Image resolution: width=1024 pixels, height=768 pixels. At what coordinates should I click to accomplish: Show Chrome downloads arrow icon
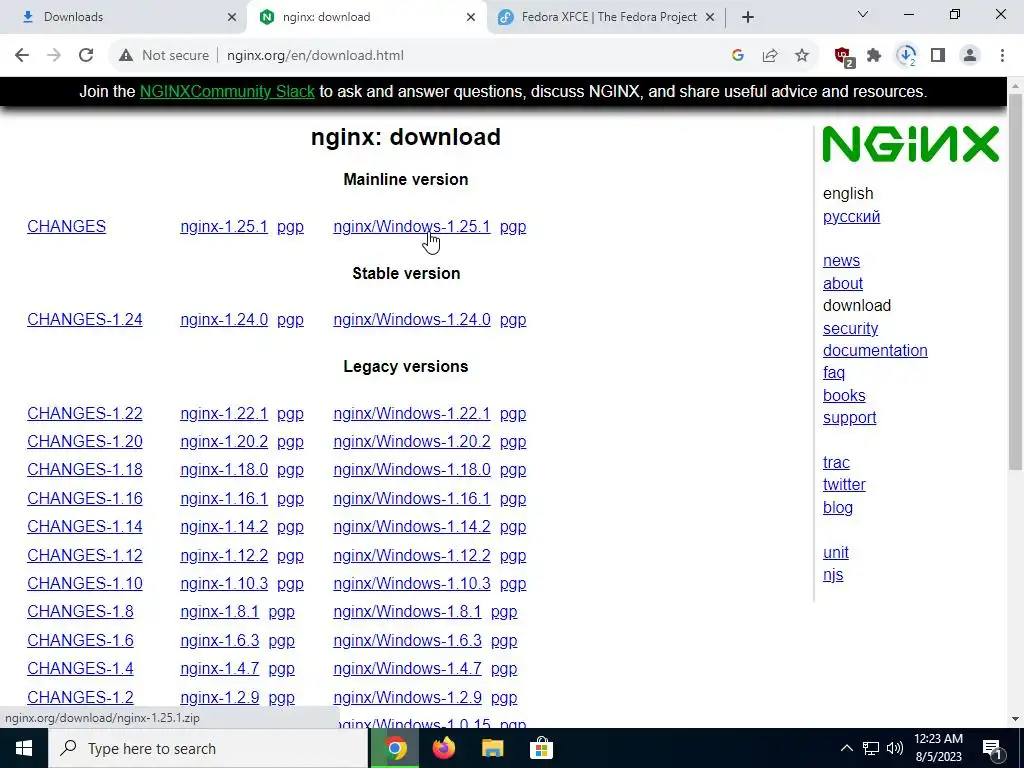pos(906,56)
